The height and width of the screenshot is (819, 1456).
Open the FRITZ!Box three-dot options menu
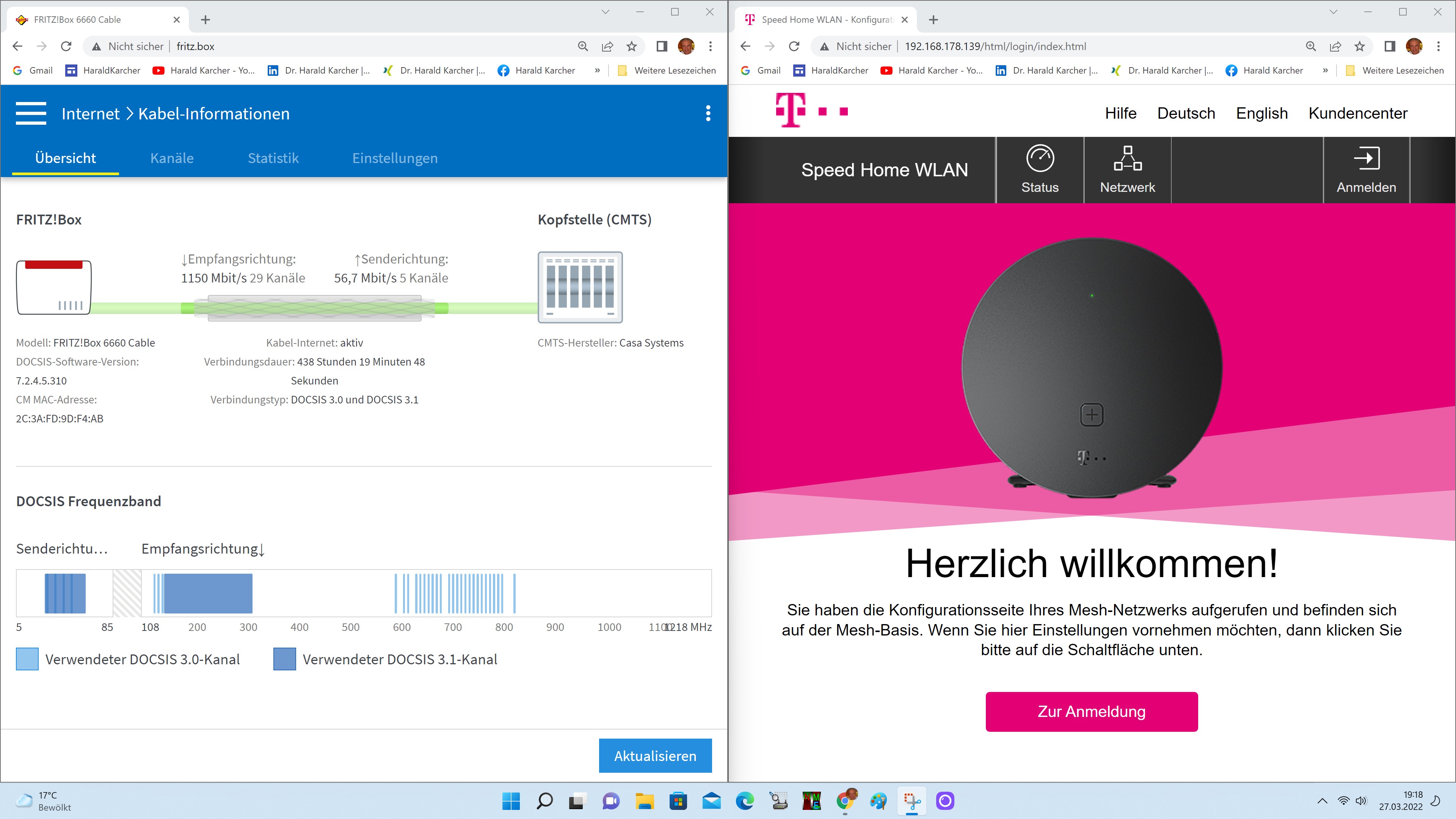[x=708, y=114]
